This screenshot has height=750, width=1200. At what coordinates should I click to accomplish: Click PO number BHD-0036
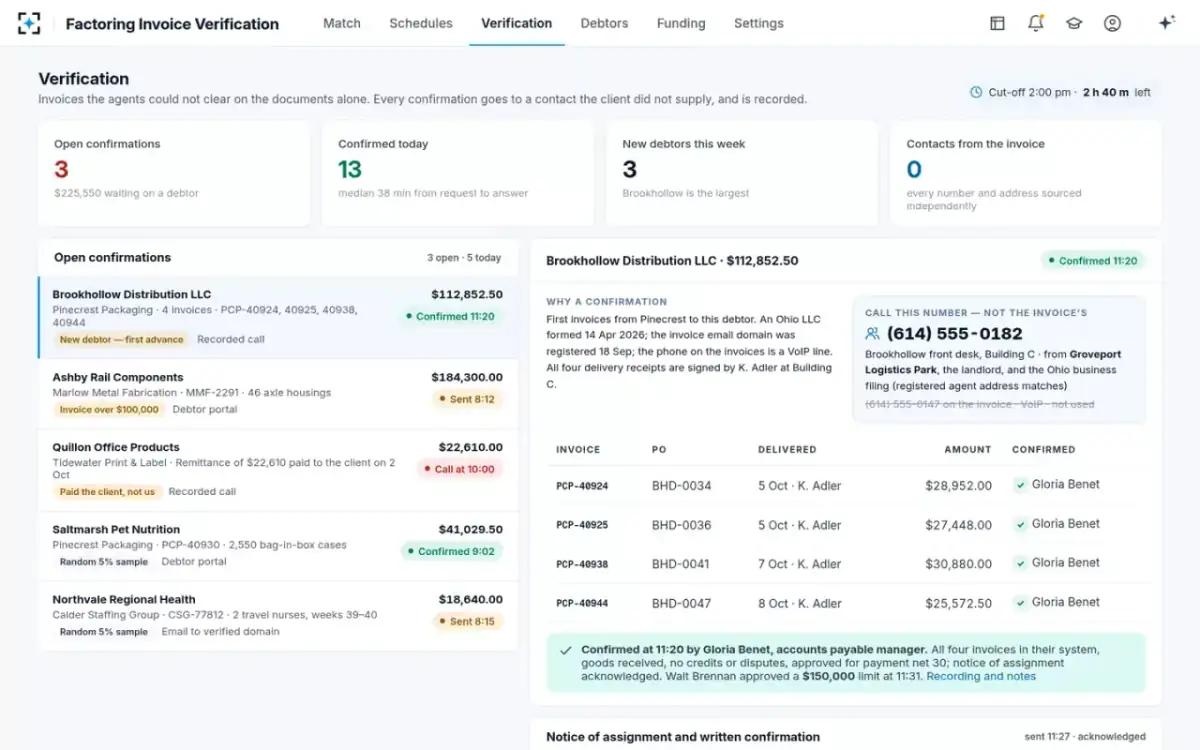tap(682, 525)
